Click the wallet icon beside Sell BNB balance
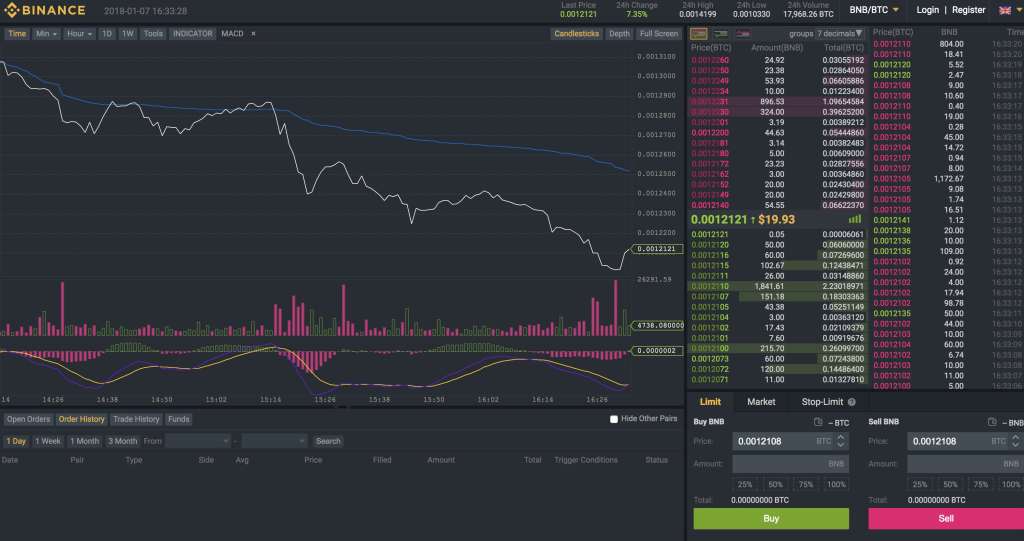1024x541 pixels. (993, 422)
